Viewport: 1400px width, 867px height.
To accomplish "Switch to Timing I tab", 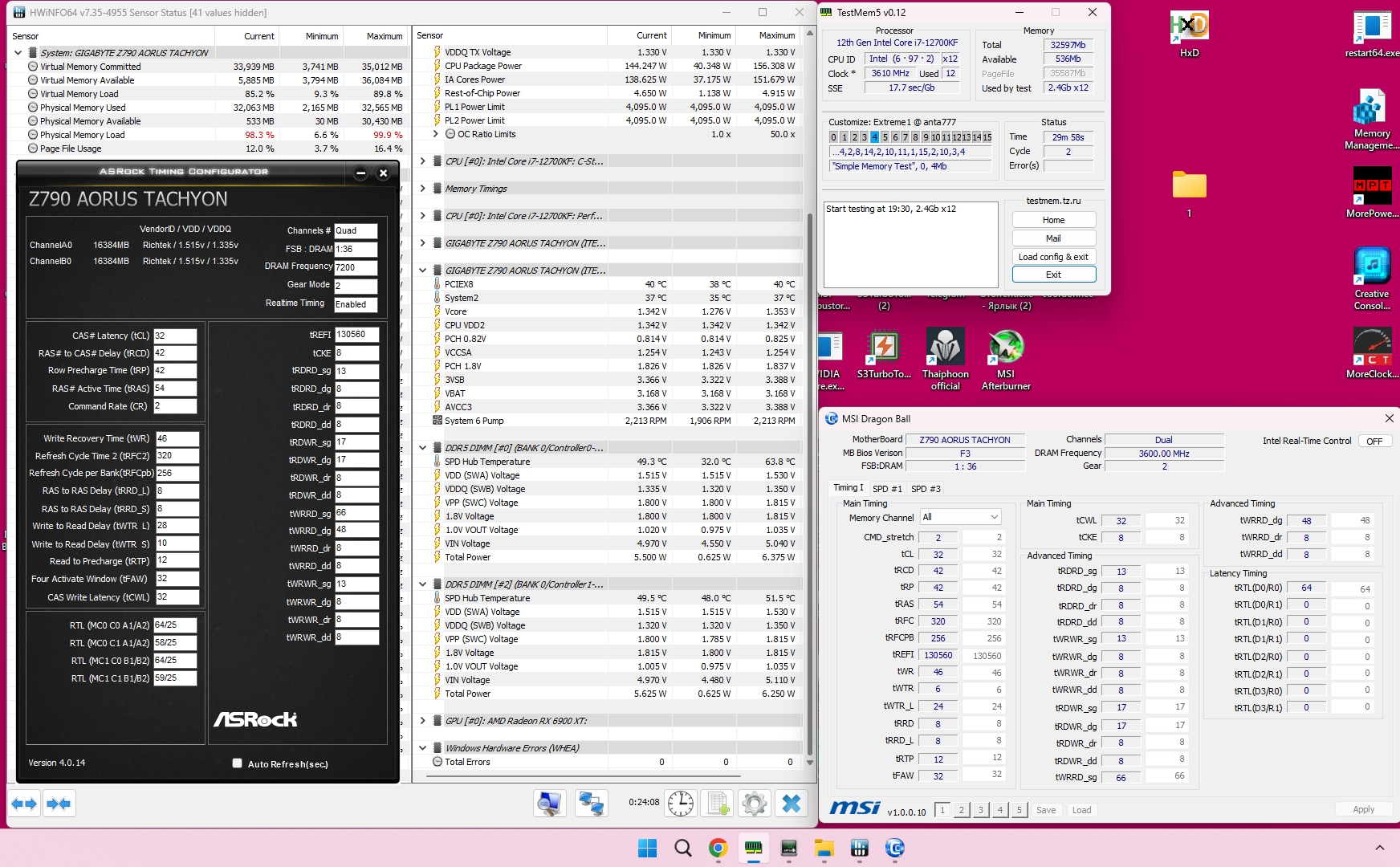I will [x=848, y=487].
